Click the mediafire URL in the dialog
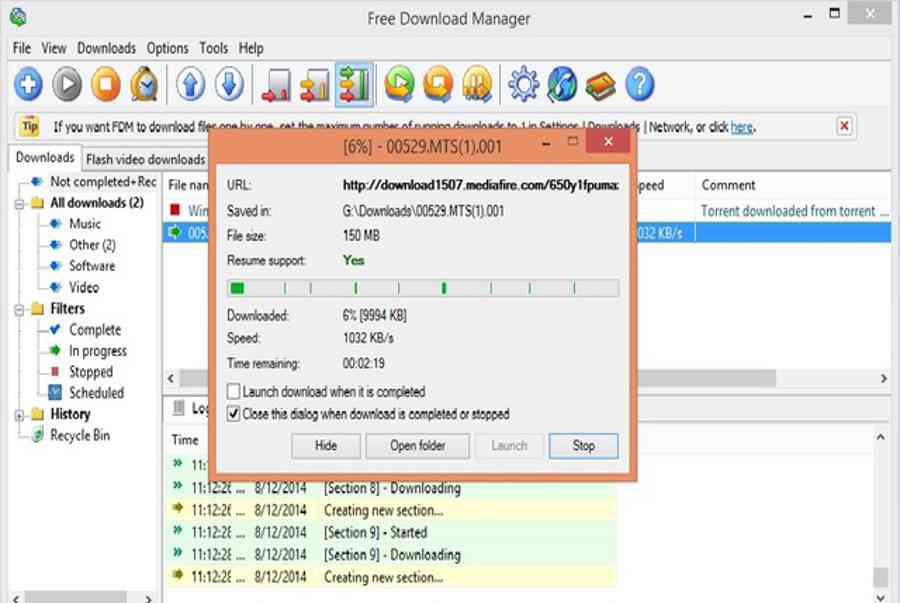900x603 pixels. (480, 185)
